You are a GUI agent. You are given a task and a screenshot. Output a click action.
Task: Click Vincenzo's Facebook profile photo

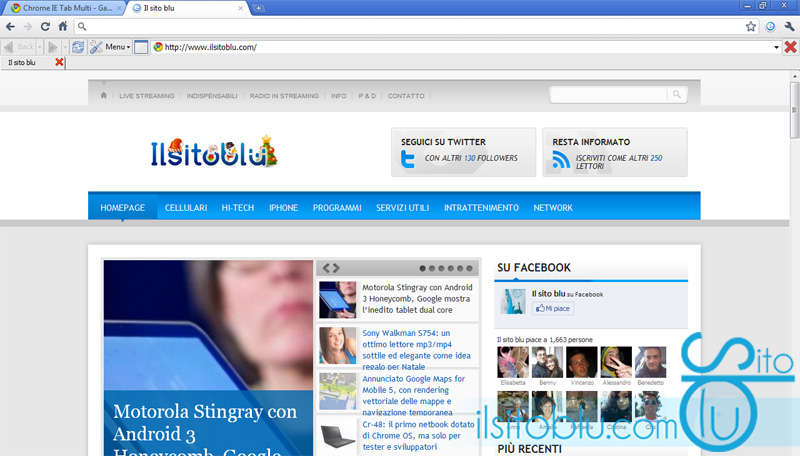[x=582, y=362]
